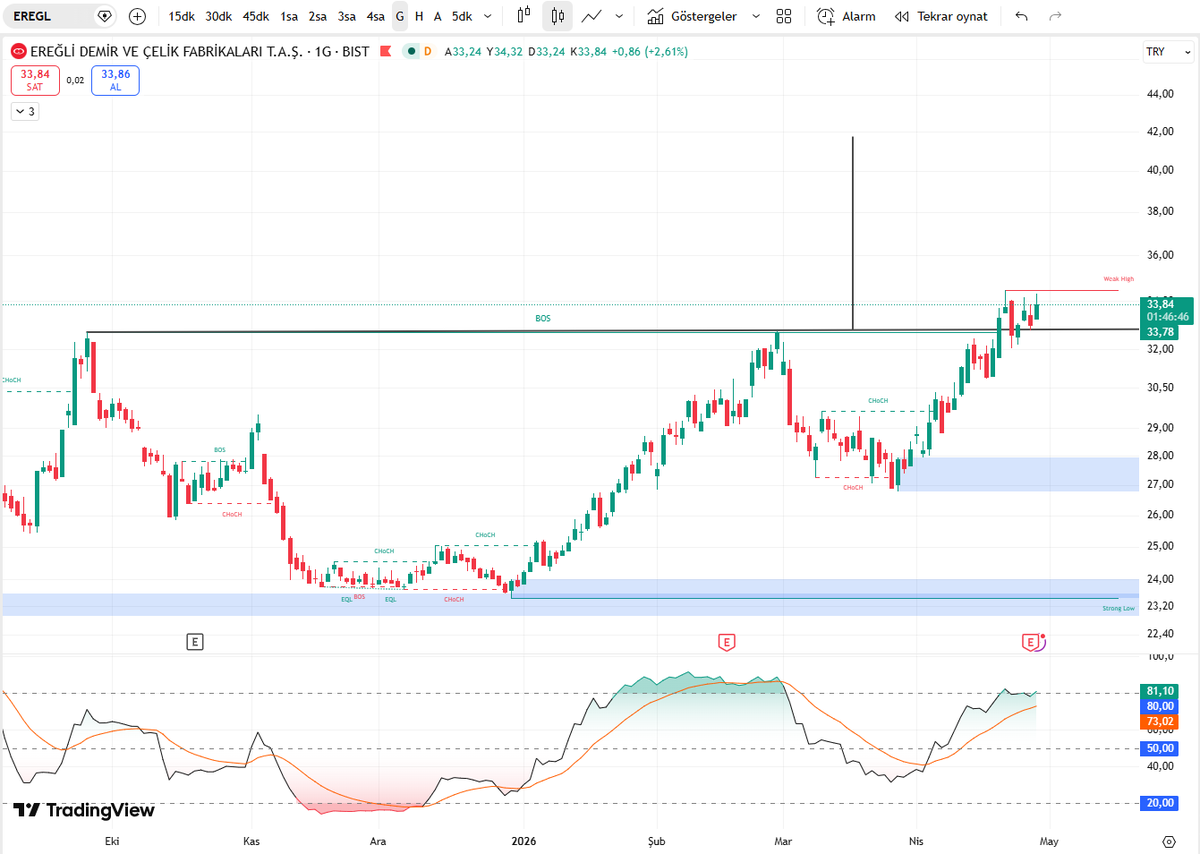Choose the 5dk interval
Image resolution: width=1200 pixels, height=854 pixels.
(x=462, y=16)
